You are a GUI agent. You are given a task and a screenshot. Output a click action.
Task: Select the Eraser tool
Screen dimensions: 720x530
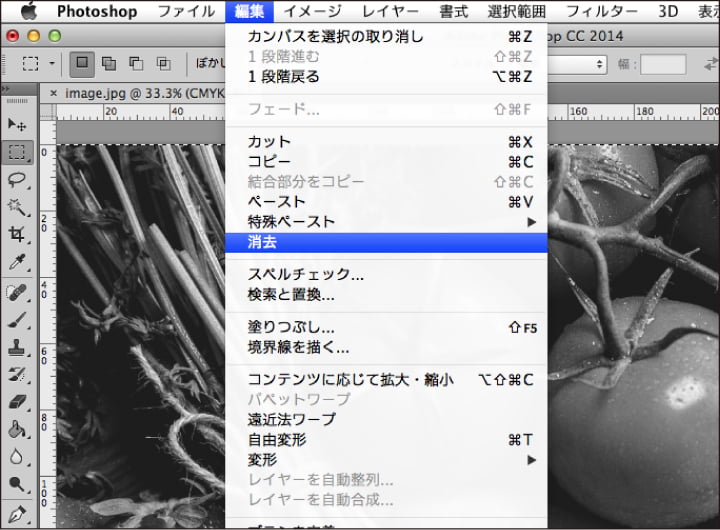pyautogui.click(x=17, y=402)
